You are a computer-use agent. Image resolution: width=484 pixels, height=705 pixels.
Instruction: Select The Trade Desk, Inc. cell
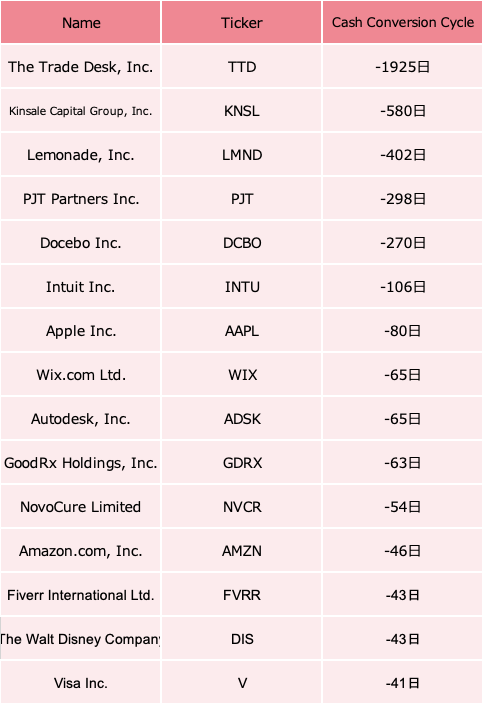click(81, 67)
